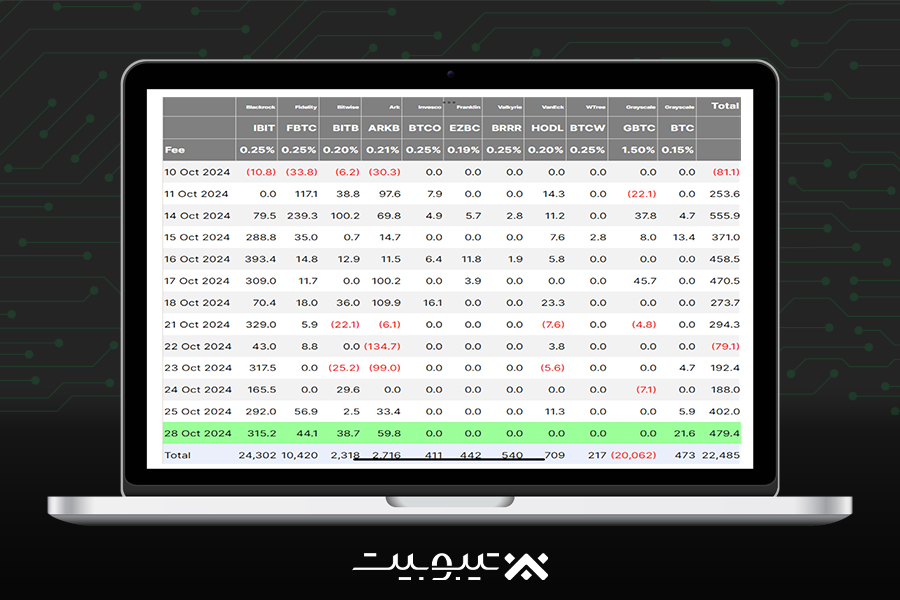The height and width of the screenshot is (600, 900).
Task: Select the BTCW ticker column header
Action: click(588, 128)
